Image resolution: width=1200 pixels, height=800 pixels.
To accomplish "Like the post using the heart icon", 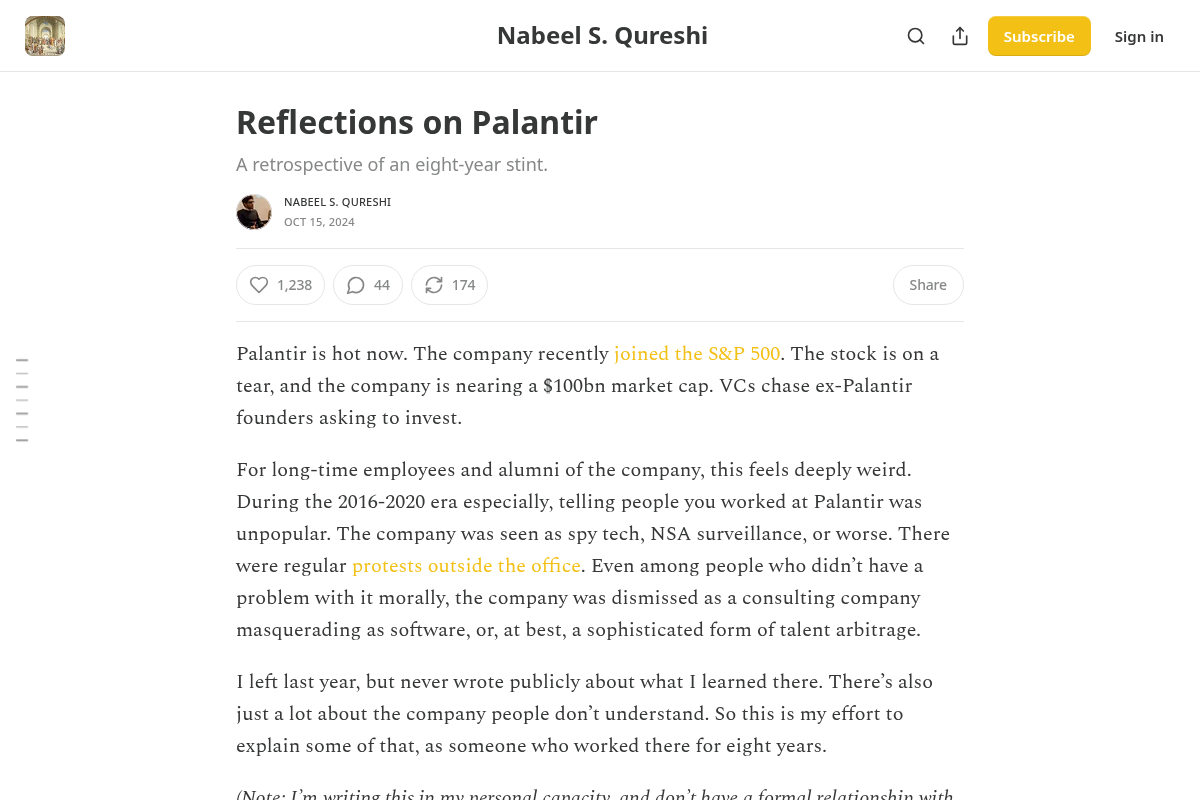I will tap(259, 285).
